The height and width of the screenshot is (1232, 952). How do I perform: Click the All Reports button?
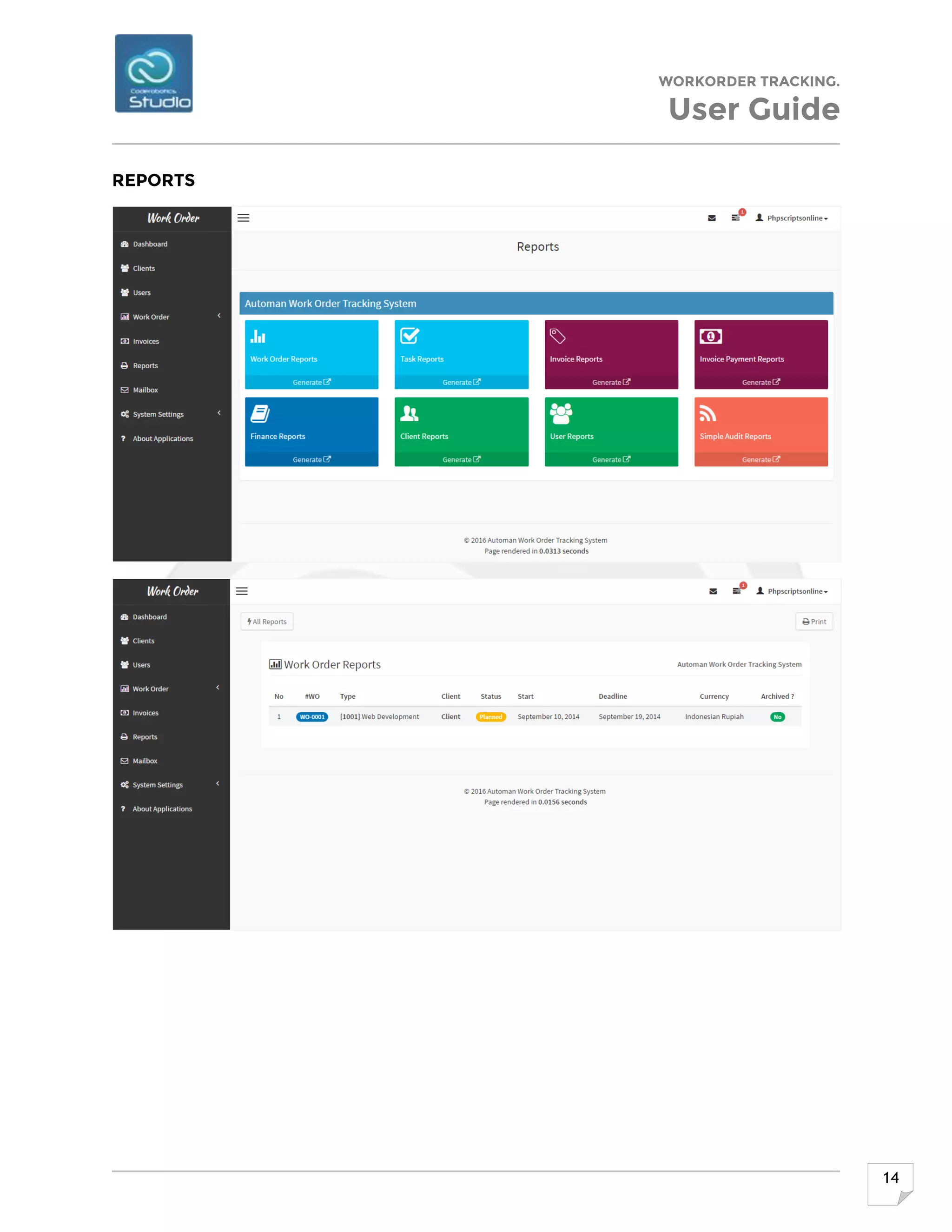point(267,622)
